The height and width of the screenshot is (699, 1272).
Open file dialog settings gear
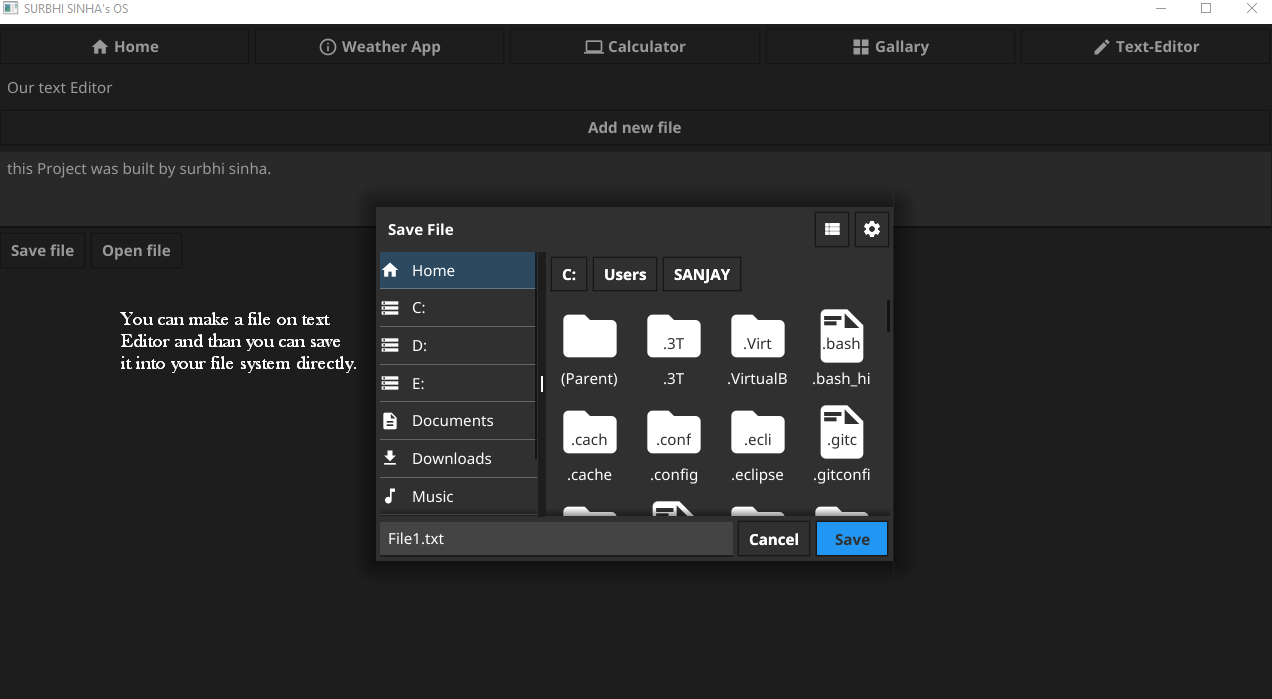tap(872, 229)
